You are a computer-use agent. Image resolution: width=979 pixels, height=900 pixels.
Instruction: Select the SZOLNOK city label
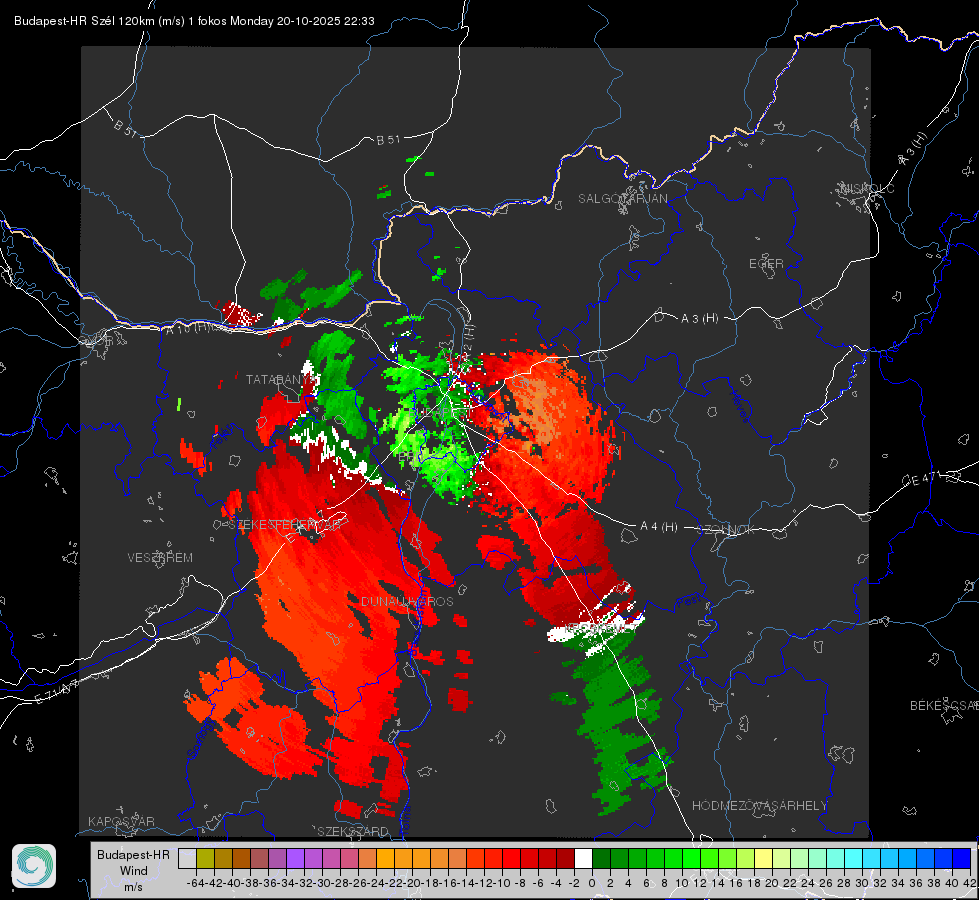pyautogui.click(x=726, y=530)
